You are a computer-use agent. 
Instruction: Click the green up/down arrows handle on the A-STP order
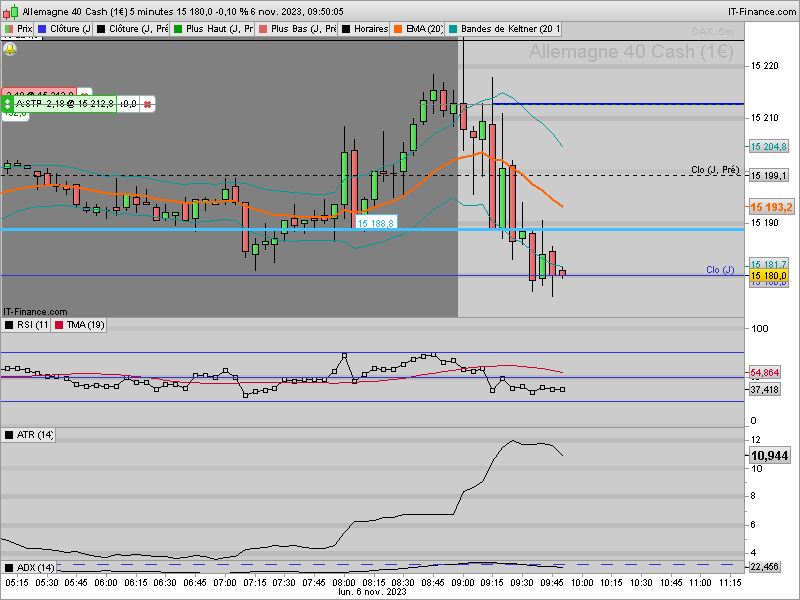coord(7,104)
